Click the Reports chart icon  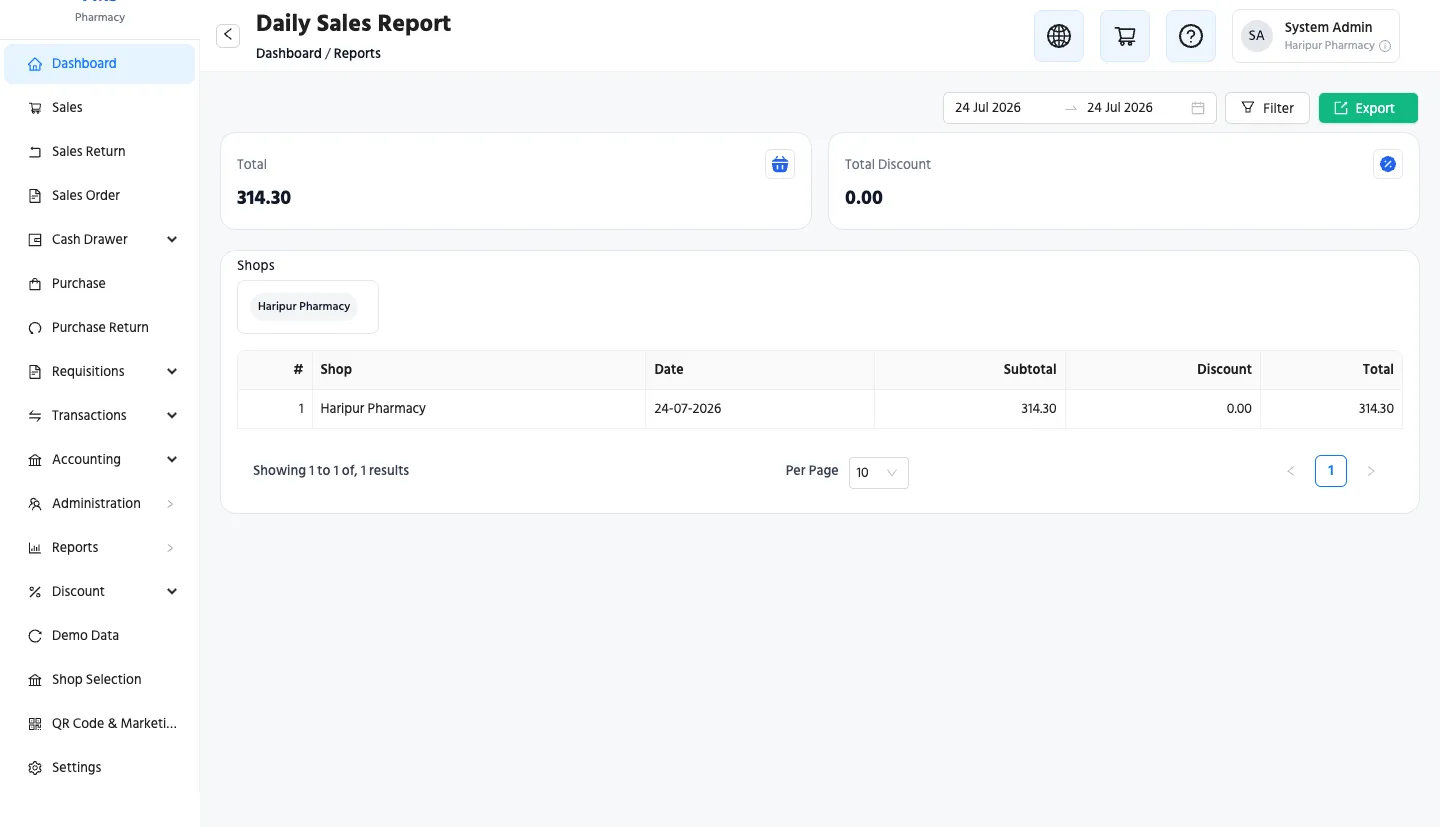click(35, 548)
